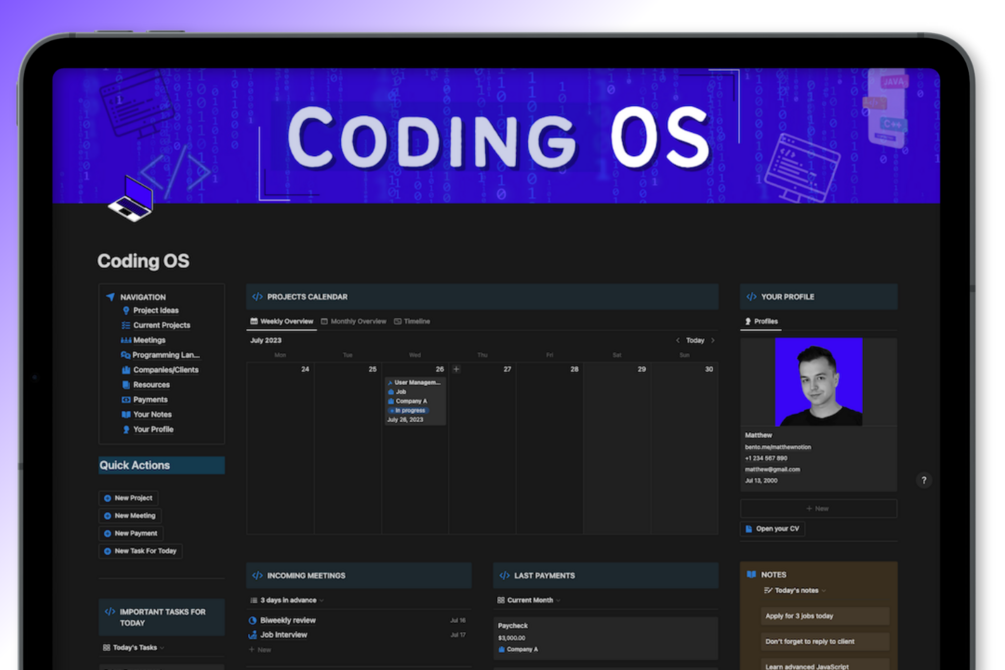This screenshot has height=670, width=1005.
Task: Click the Meetings icon in the sidebar
Action: (x=127, y=340)
